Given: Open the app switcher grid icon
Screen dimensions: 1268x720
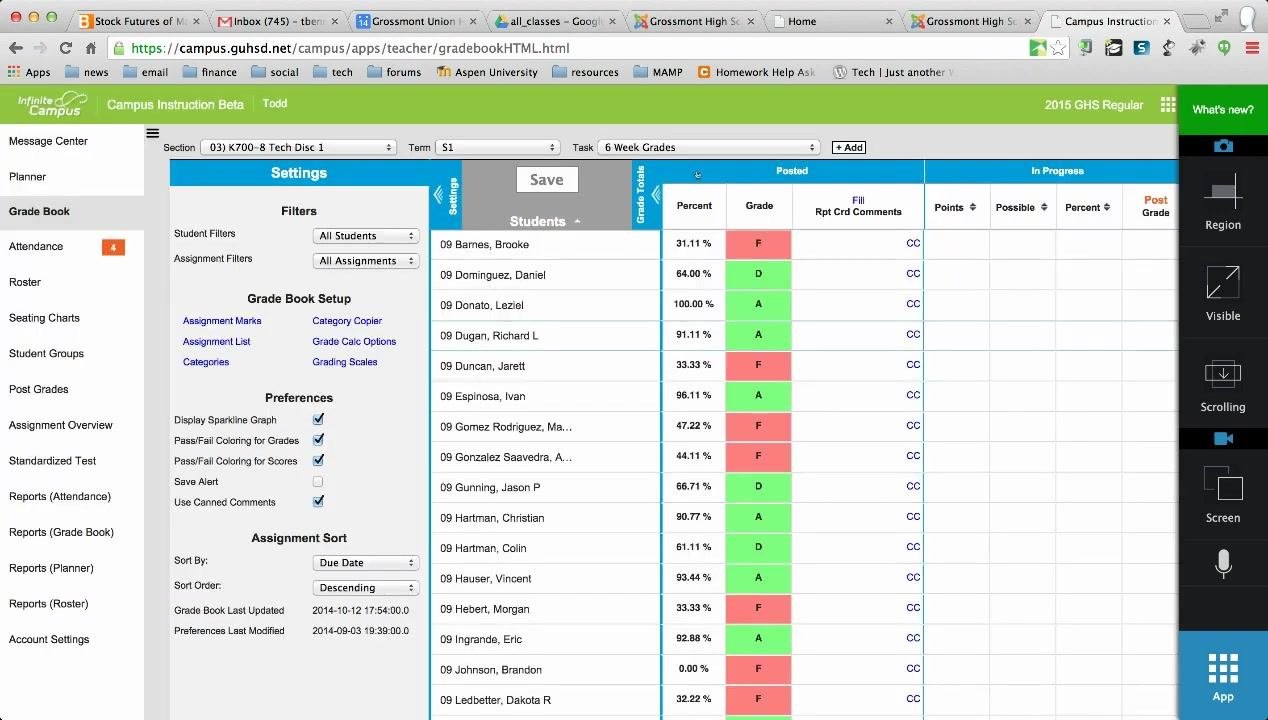Looking at the screenshot, I should click(1167, 105).
